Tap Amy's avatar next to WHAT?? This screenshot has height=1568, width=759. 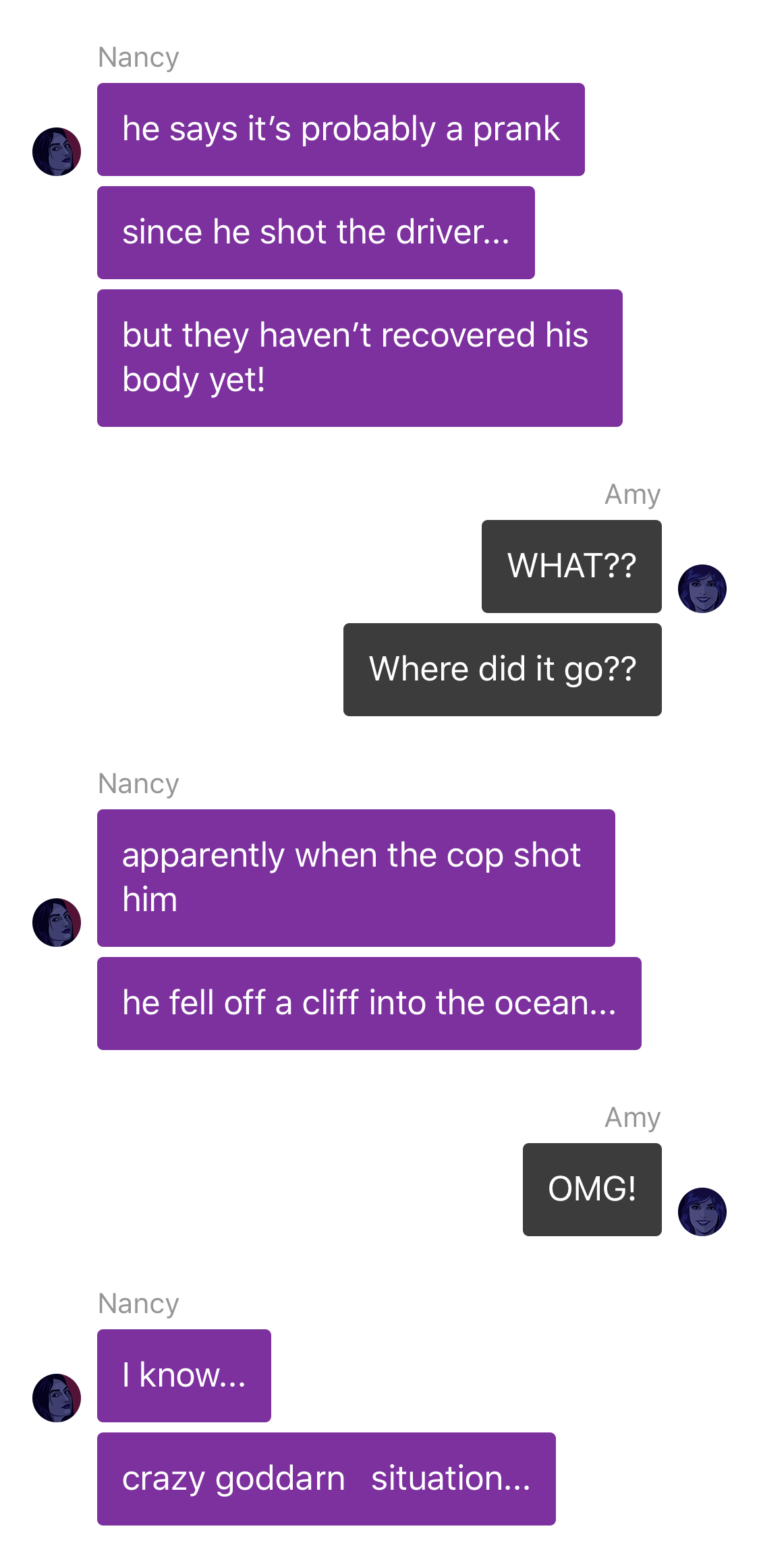[x=702, y=589]
